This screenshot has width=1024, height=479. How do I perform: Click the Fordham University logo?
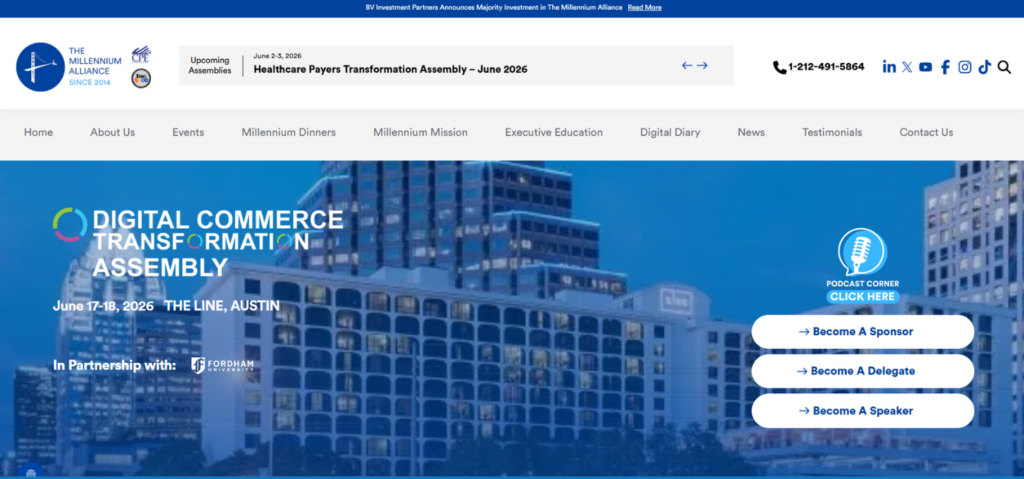(223, 365)
